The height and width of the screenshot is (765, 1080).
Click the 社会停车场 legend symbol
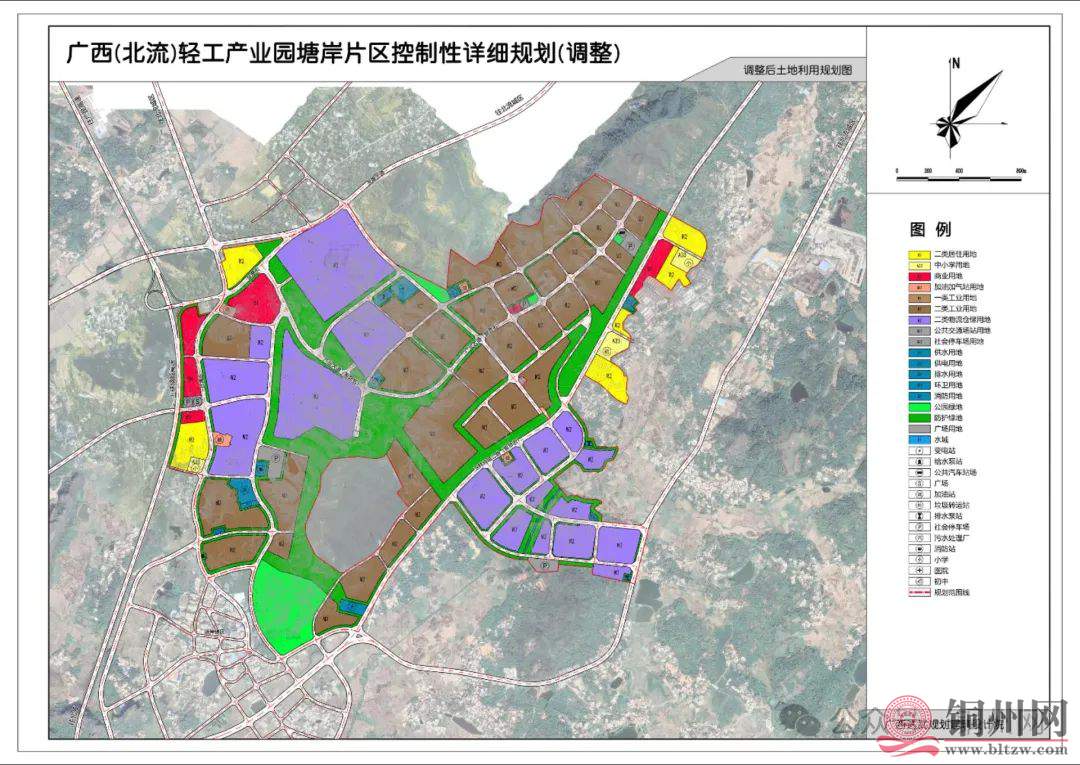pos(919,527)
